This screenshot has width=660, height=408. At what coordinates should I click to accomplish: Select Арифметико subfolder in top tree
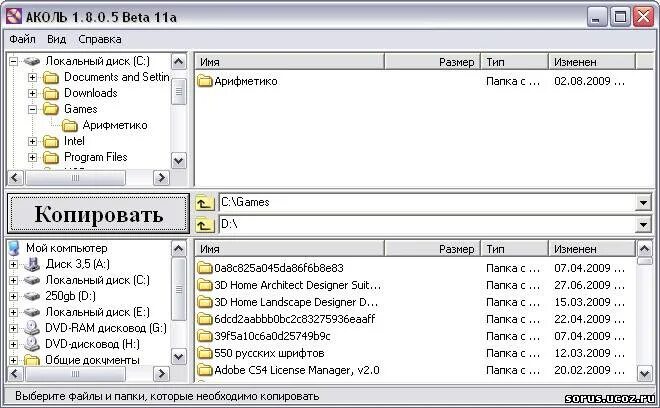[x=115, y=125]
